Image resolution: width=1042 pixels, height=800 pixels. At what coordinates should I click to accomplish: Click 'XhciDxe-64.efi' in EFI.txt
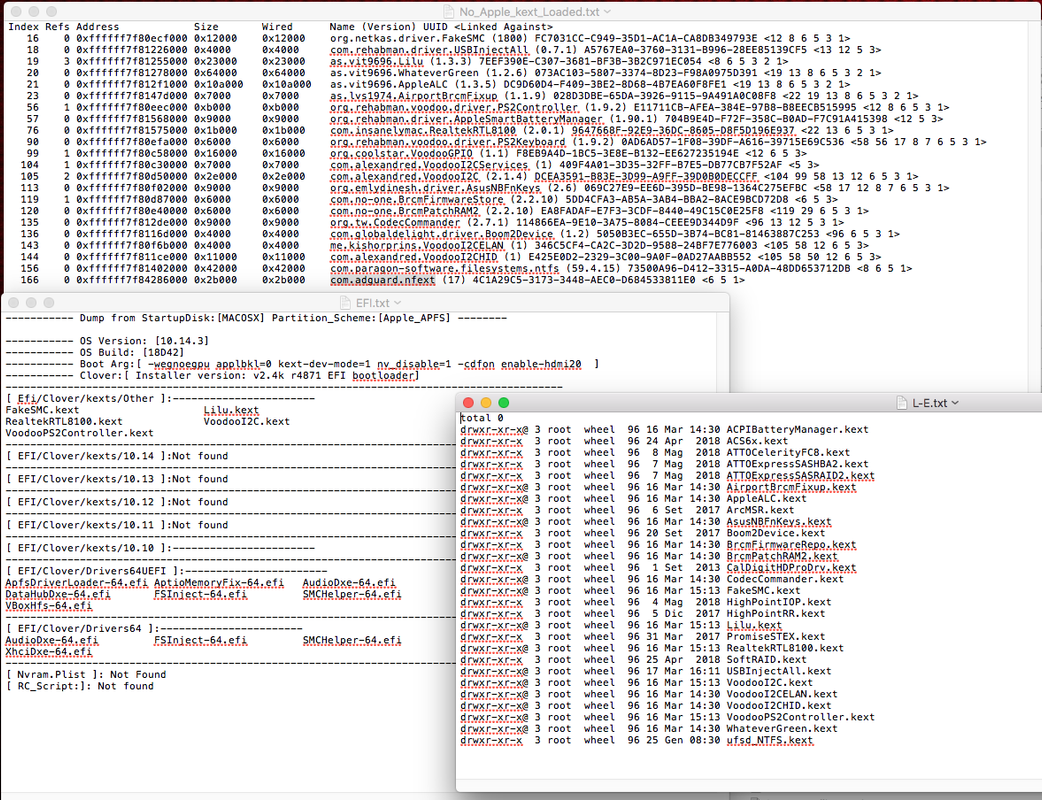click(x=49, y=652)
